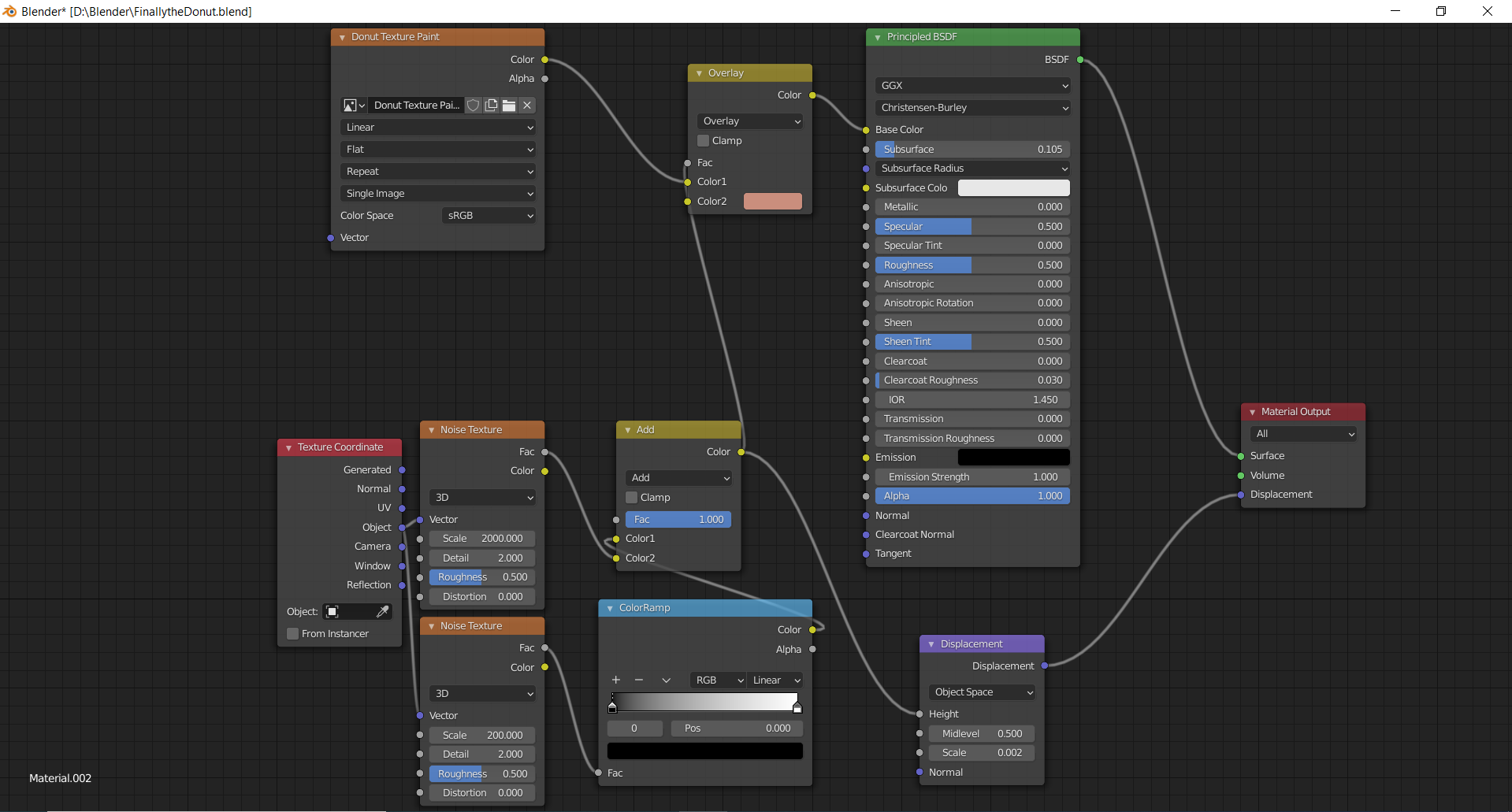The height and width of the screenshot is (812, 1512).
Task: Click the Scale 2000.000 field in Noise Texture
Action: (482, 539)
